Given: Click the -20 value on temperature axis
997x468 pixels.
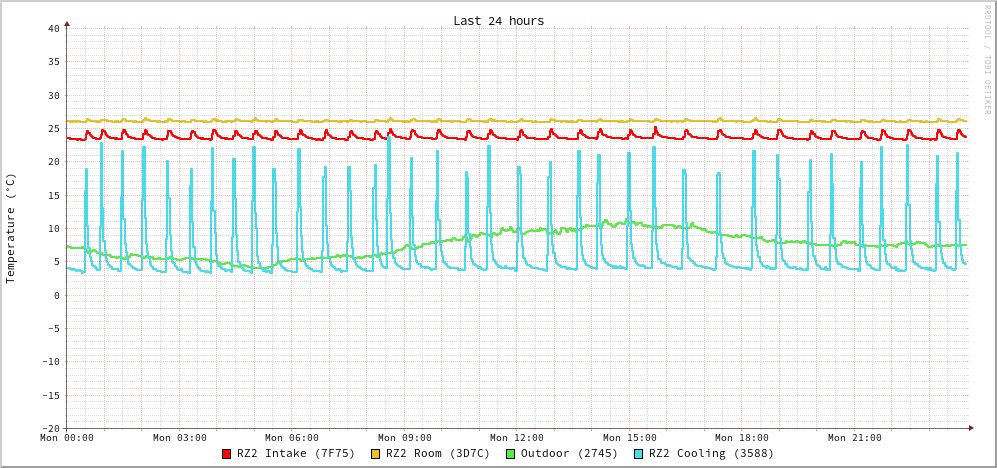Looking at the screenshot, I should click(x=50, y=429).
